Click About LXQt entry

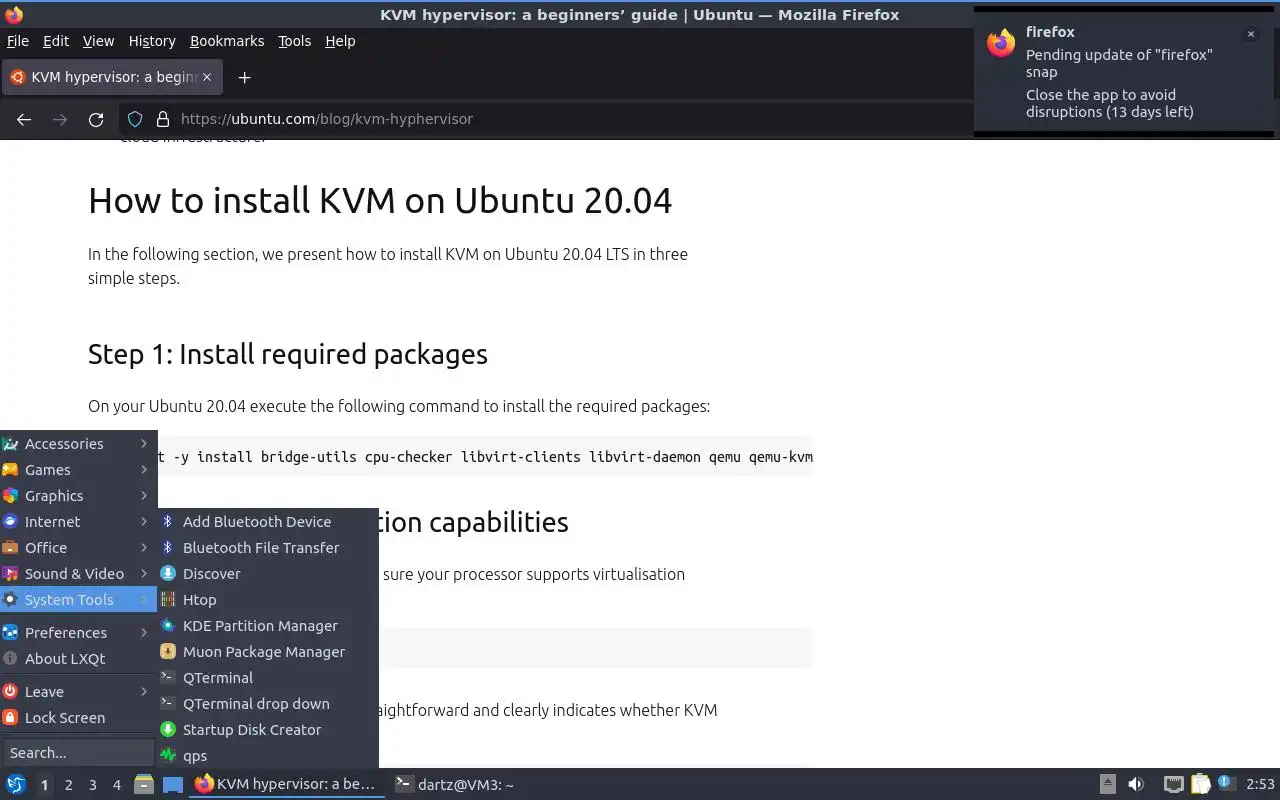pyautogui.click(x=78, y=658)
